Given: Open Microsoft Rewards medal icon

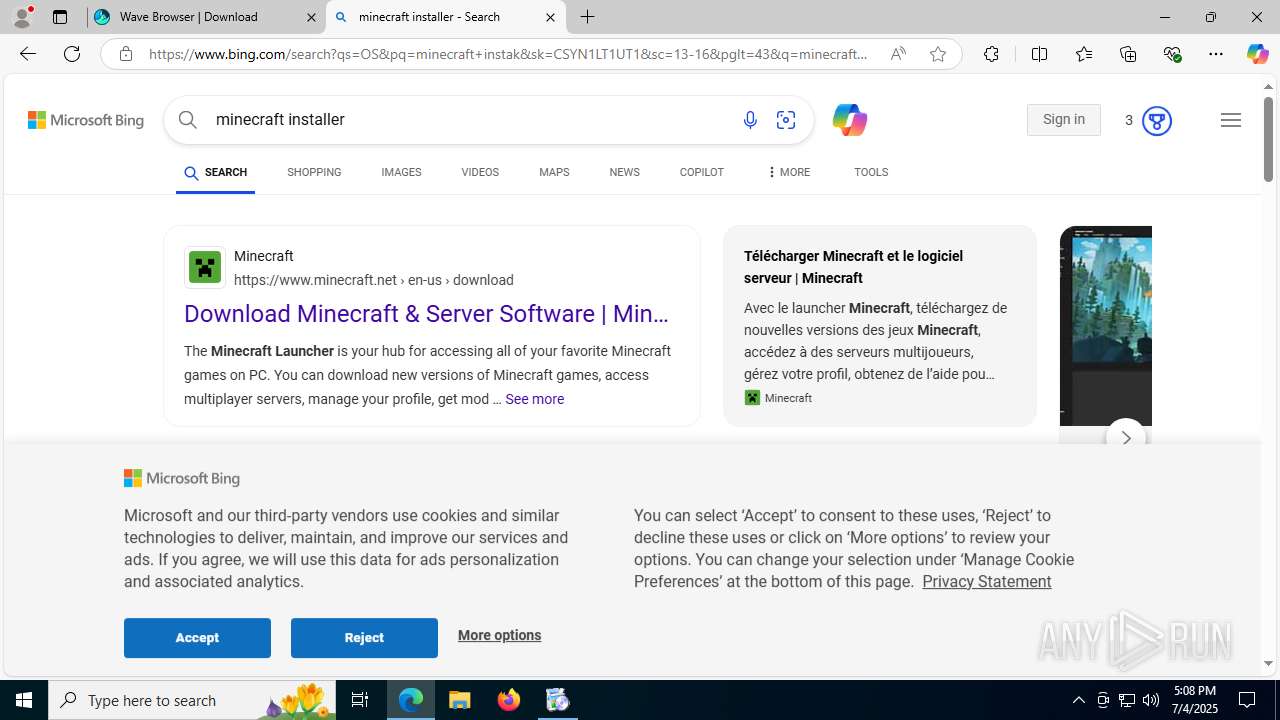Looking at the screenshot, I should click(1156, 121).
